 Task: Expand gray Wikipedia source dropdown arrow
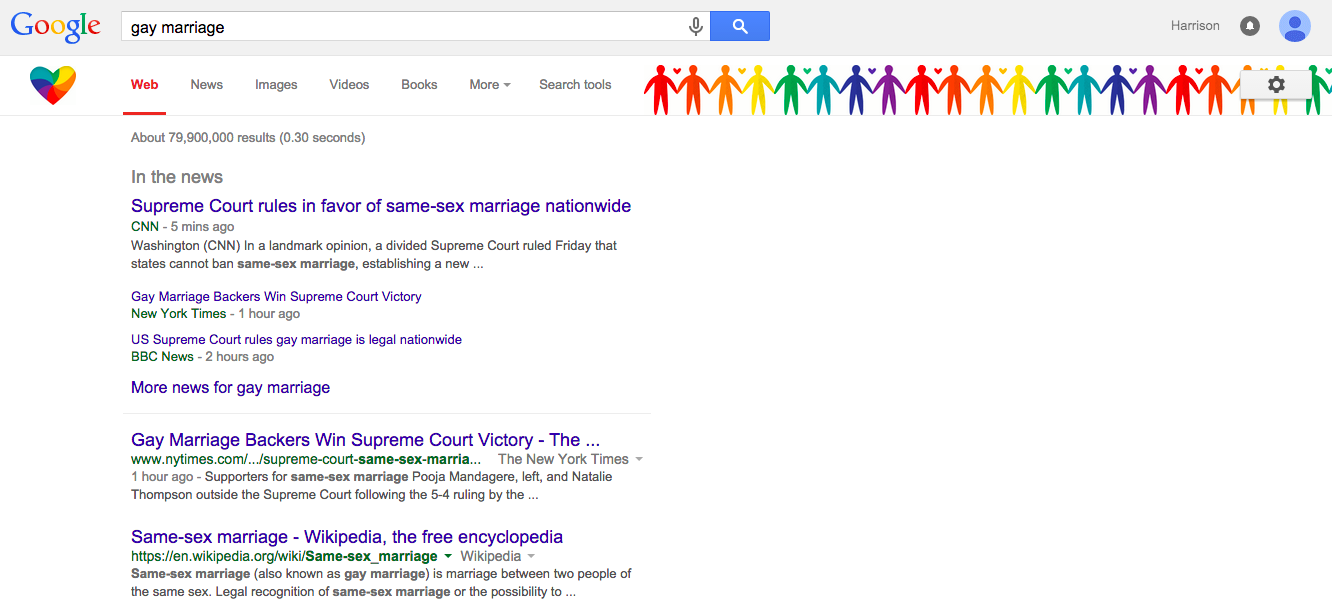click(531, 557)
